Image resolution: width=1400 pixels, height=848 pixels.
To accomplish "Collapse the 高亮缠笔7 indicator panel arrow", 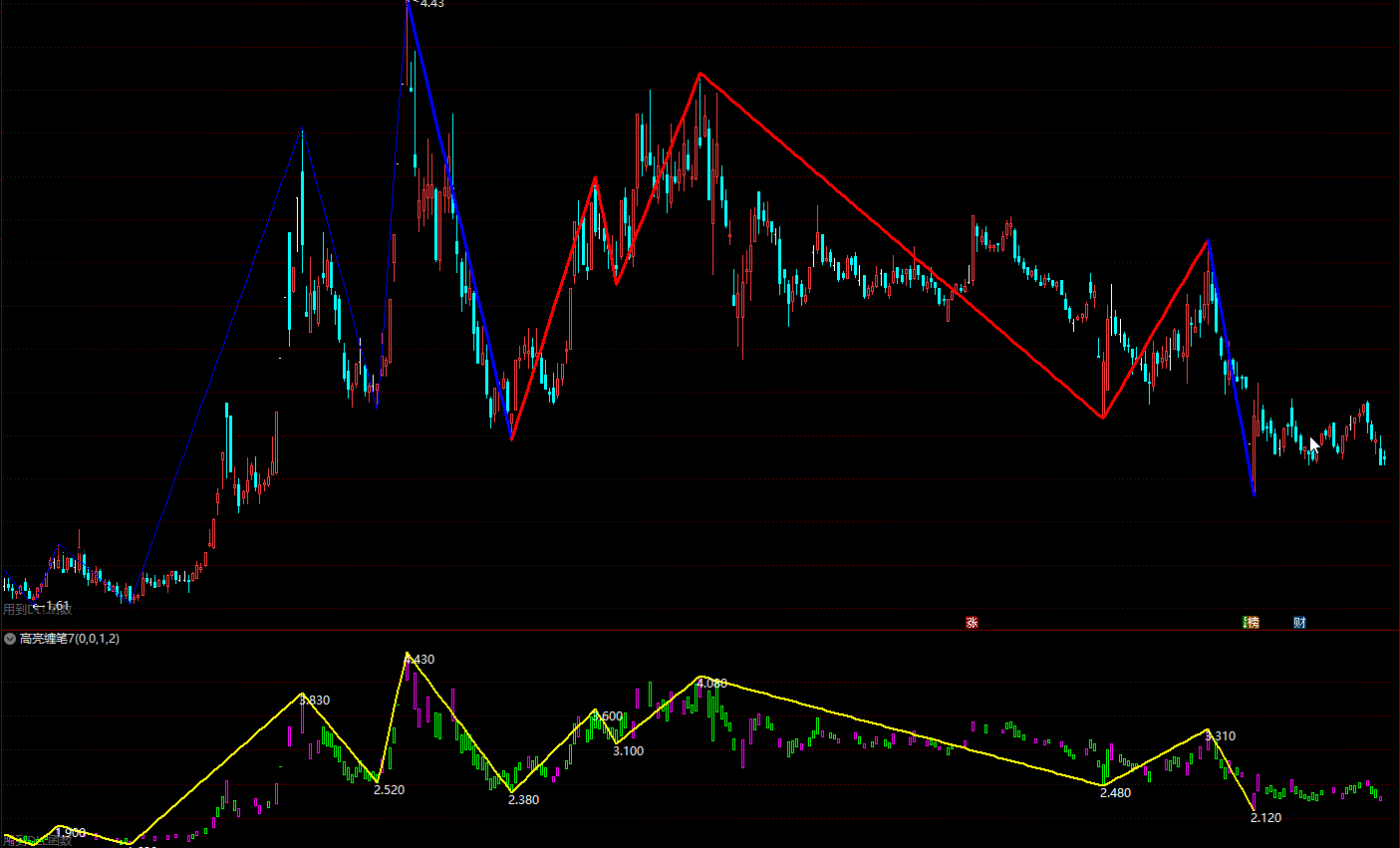I will (x=10, y=639).
